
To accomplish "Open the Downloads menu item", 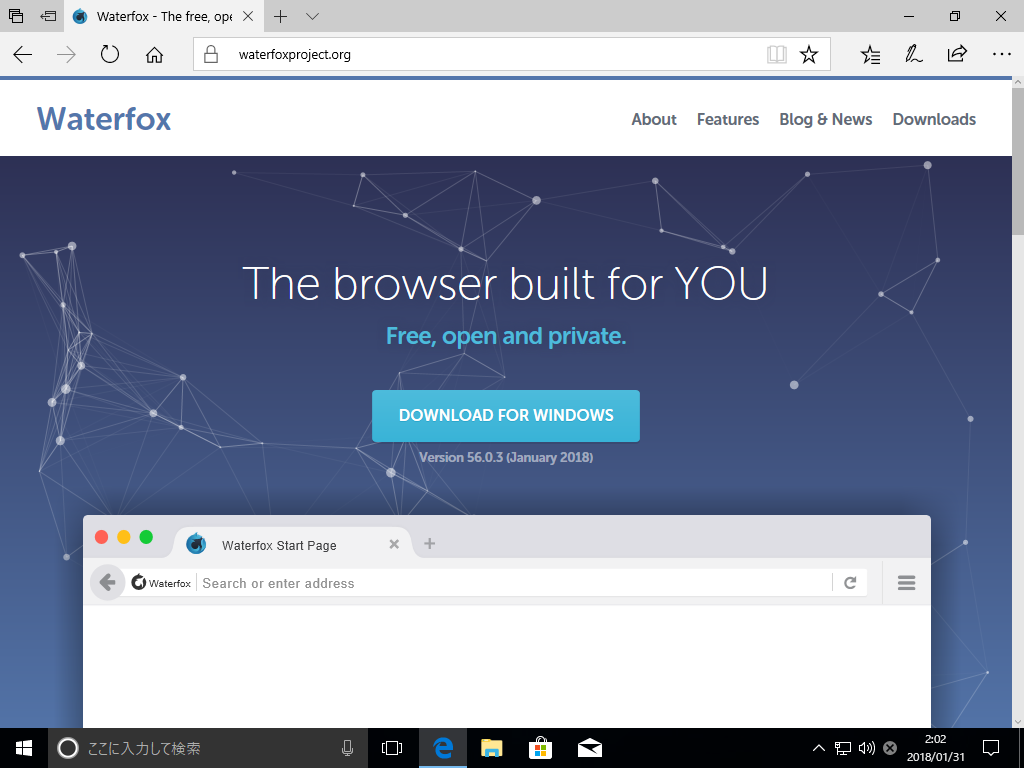I will pos(934,120).
